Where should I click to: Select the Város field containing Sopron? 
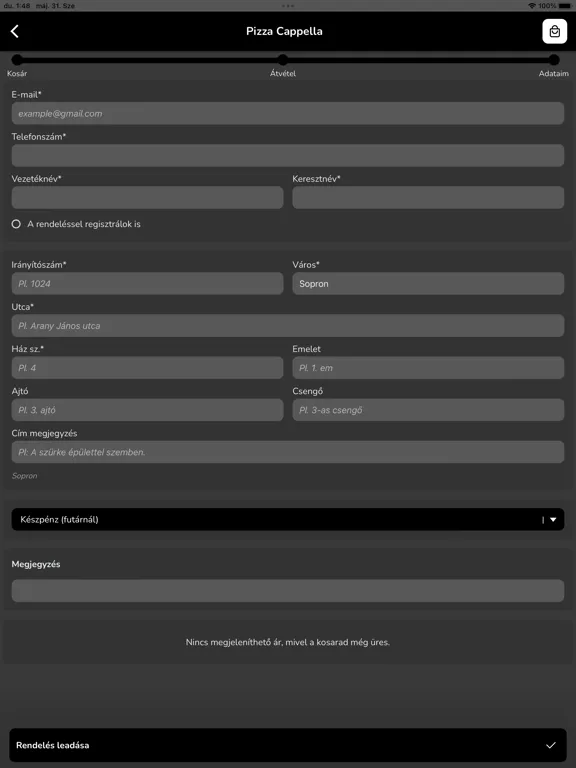click(428, 284)
